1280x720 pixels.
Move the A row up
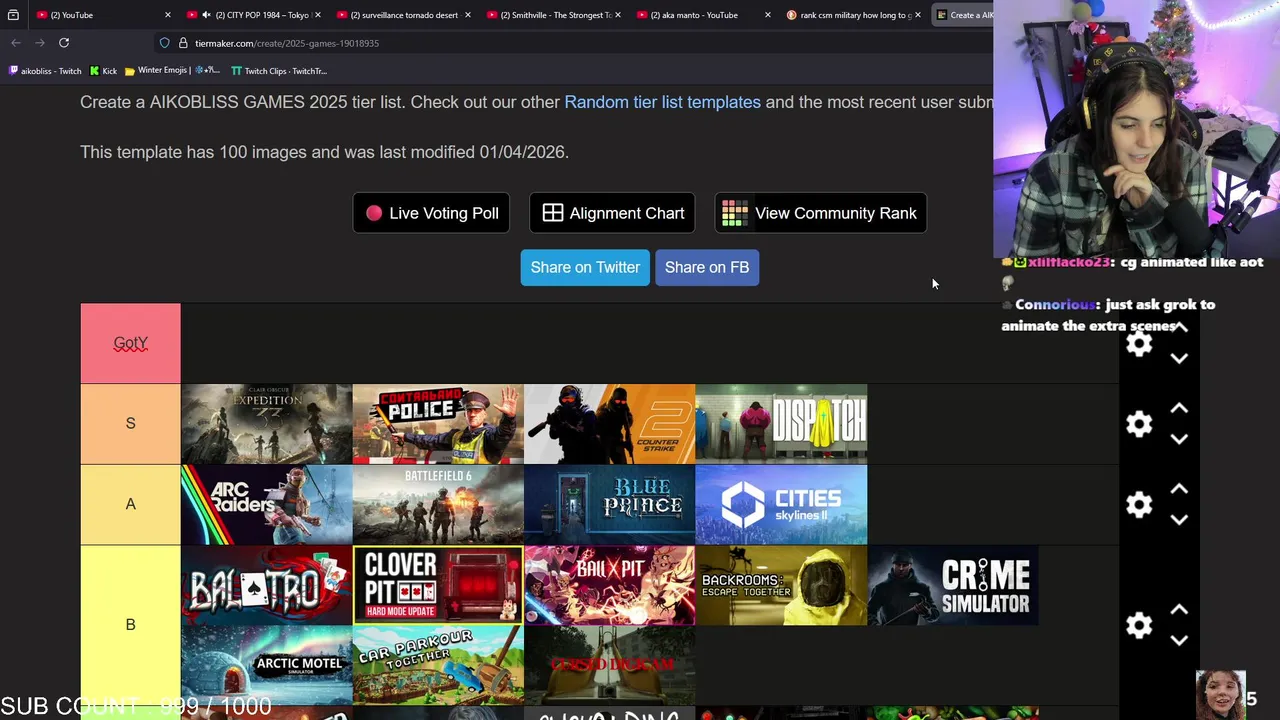coord(1179,489)
